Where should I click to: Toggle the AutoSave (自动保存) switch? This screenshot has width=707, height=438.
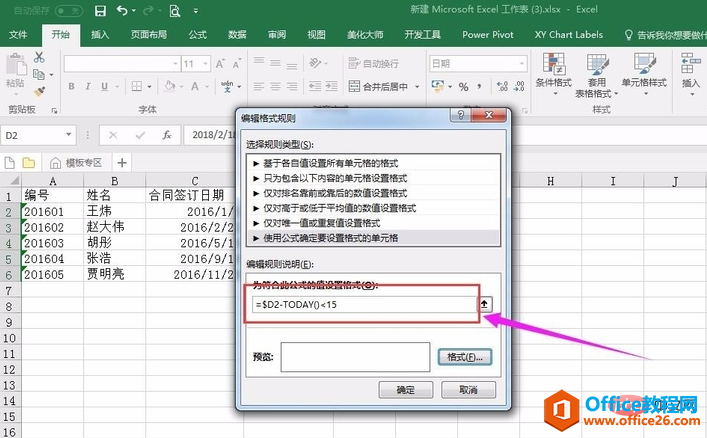67,11
